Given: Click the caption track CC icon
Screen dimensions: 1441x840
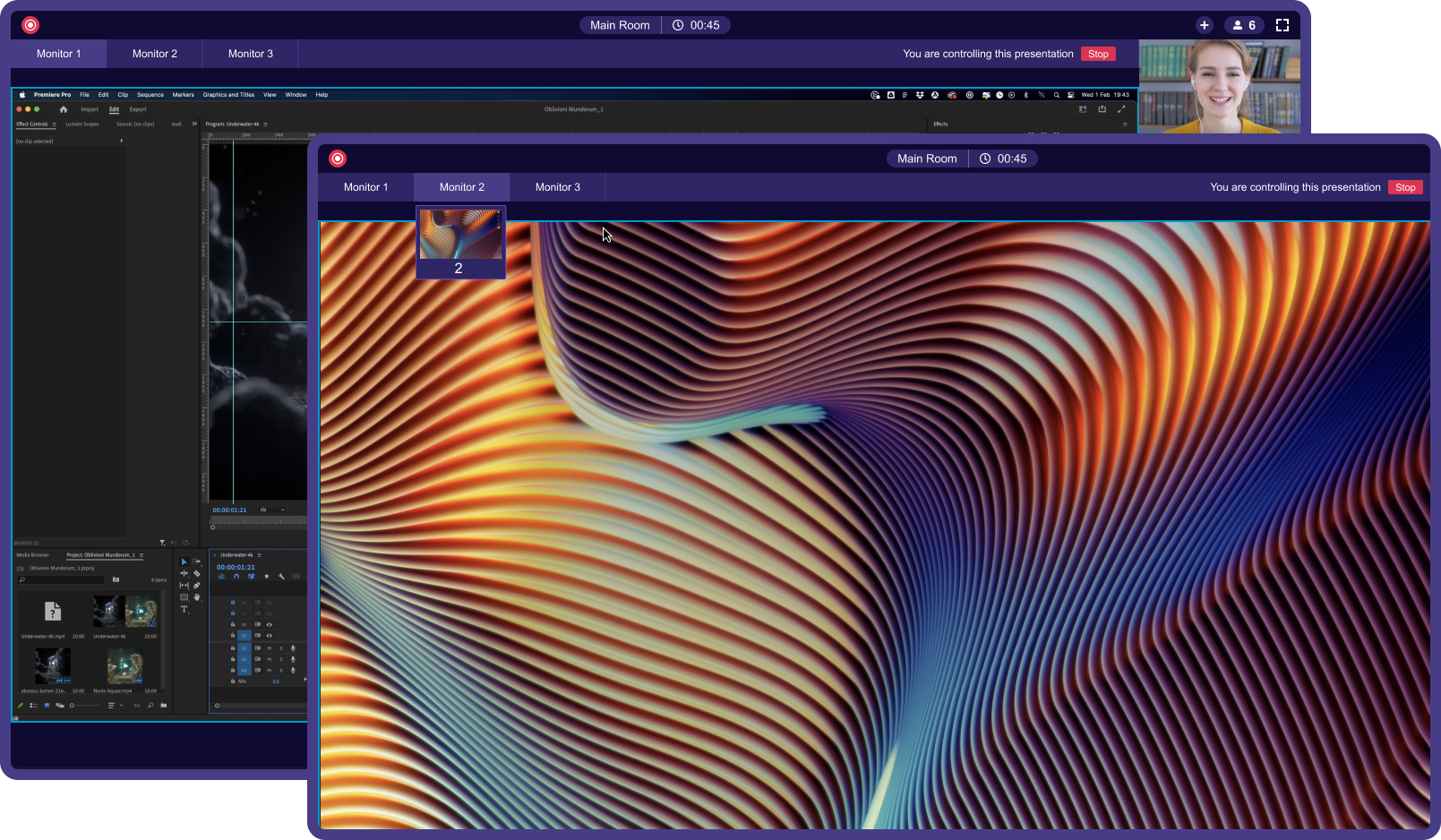Looking at the screenshot, I should point(296,577).
